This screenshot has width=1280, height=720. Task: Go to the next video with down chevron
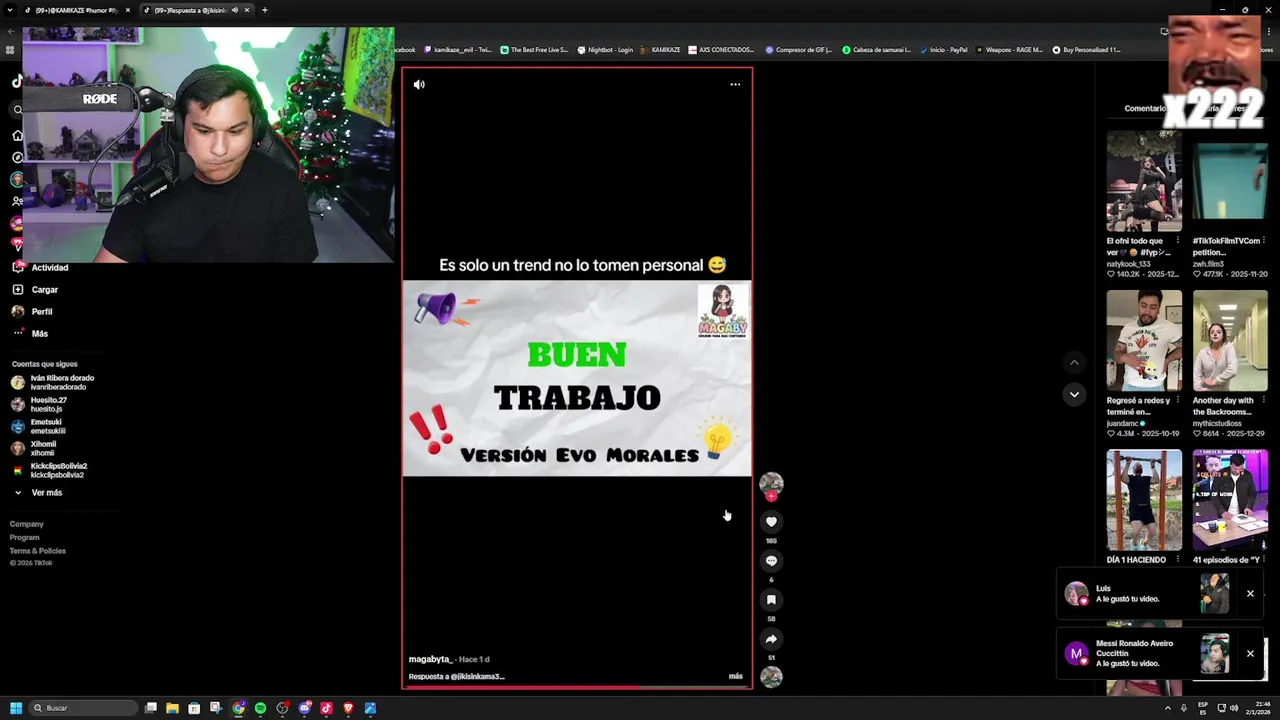pyautogui.click(x=1074, y=394)
